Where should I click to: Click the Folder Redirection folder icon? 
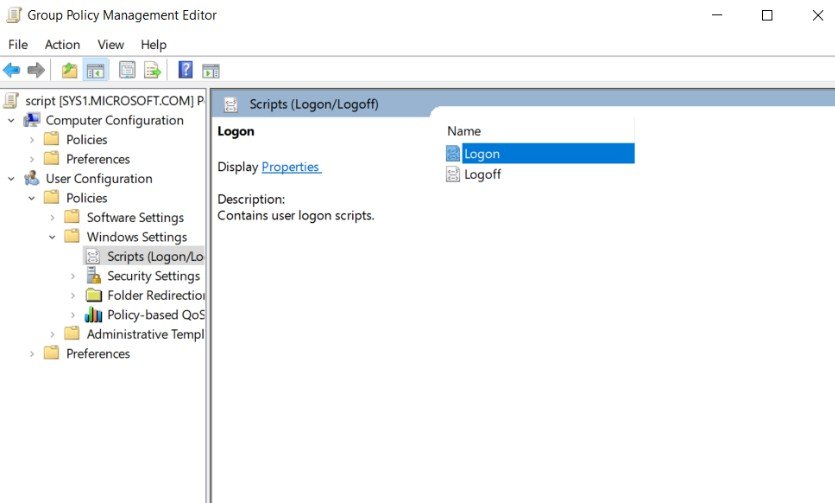pyautogui.click(x=94, y=295)
